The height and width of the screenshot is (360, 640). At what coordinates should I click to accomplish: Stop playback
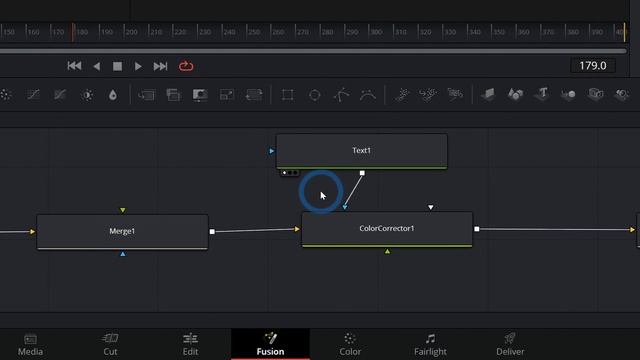[x=118, y=66]
